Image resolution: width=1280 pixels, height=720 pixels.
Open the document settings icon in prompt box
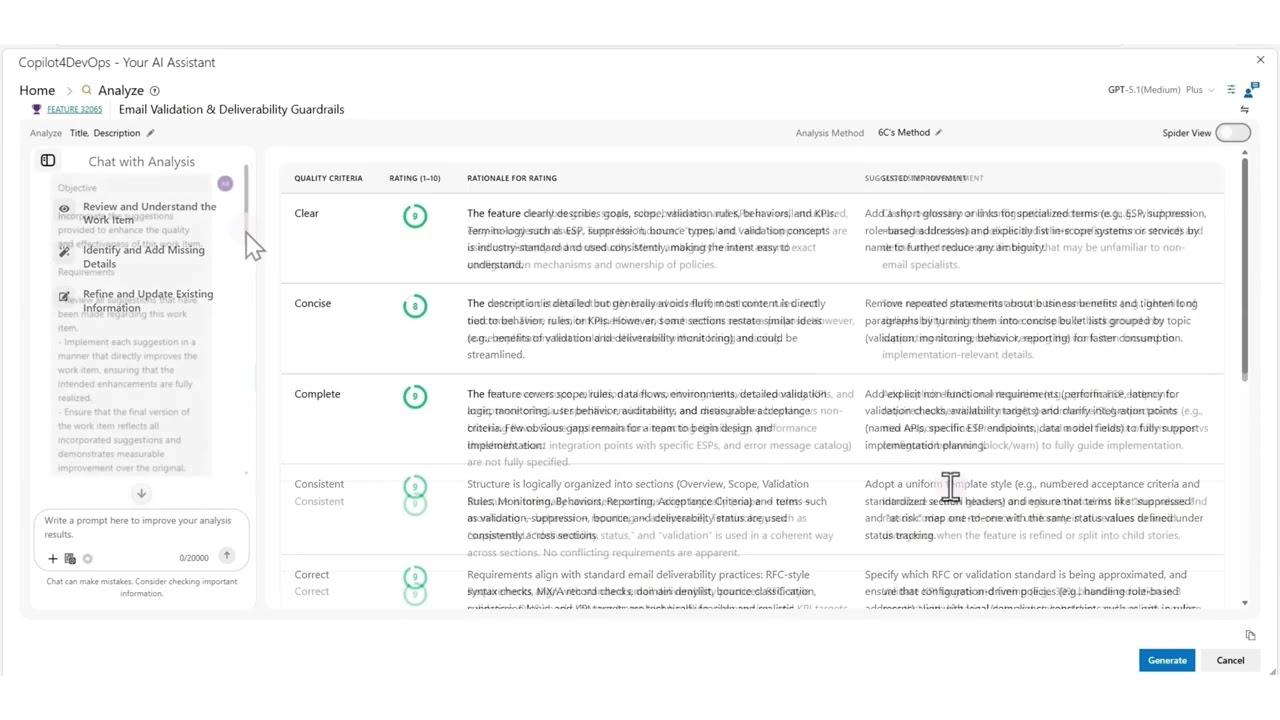click(x=70, y=559)
